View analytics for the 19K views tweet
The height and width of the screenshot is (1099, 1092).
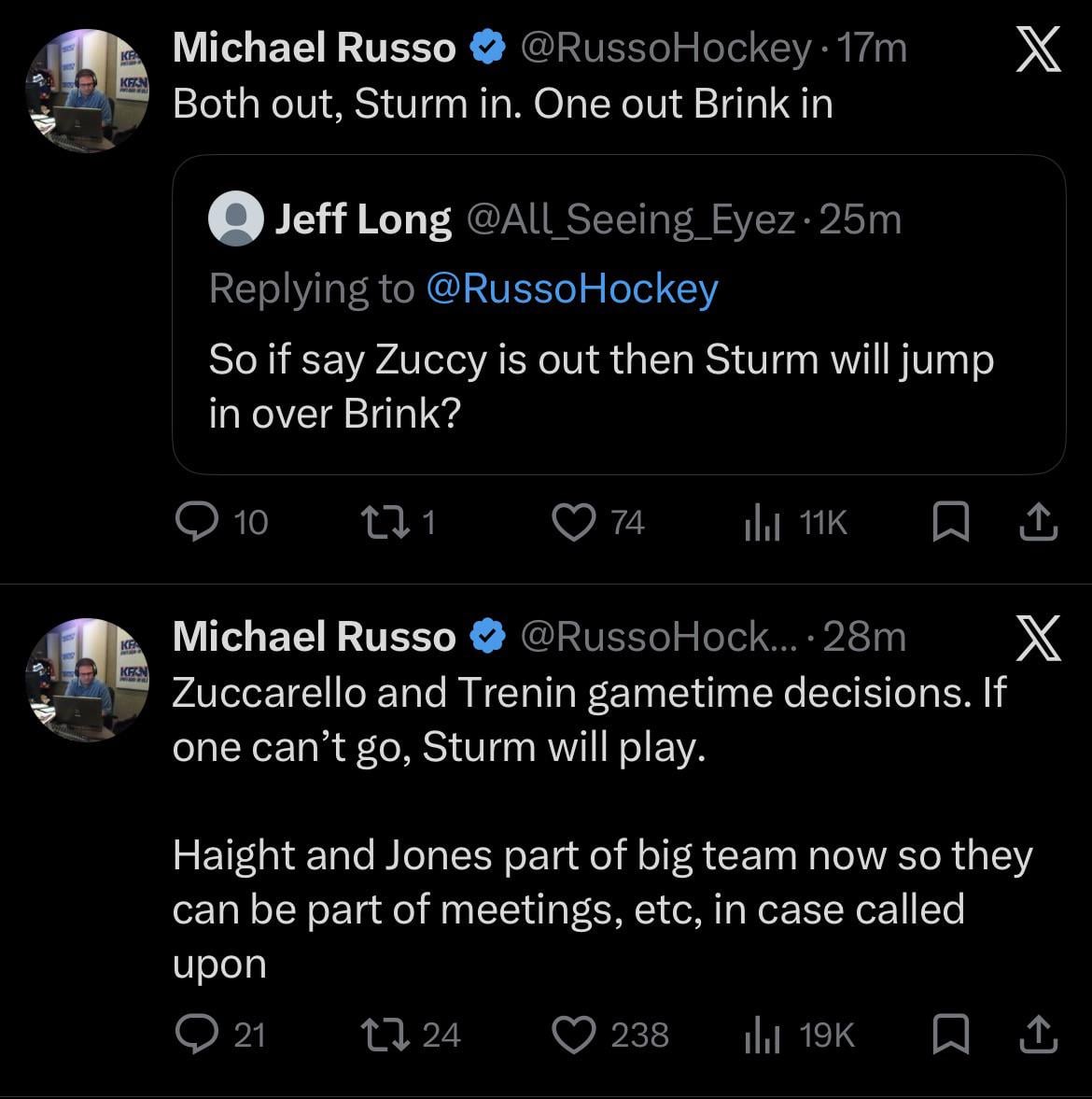click(x=762, y=1036)
